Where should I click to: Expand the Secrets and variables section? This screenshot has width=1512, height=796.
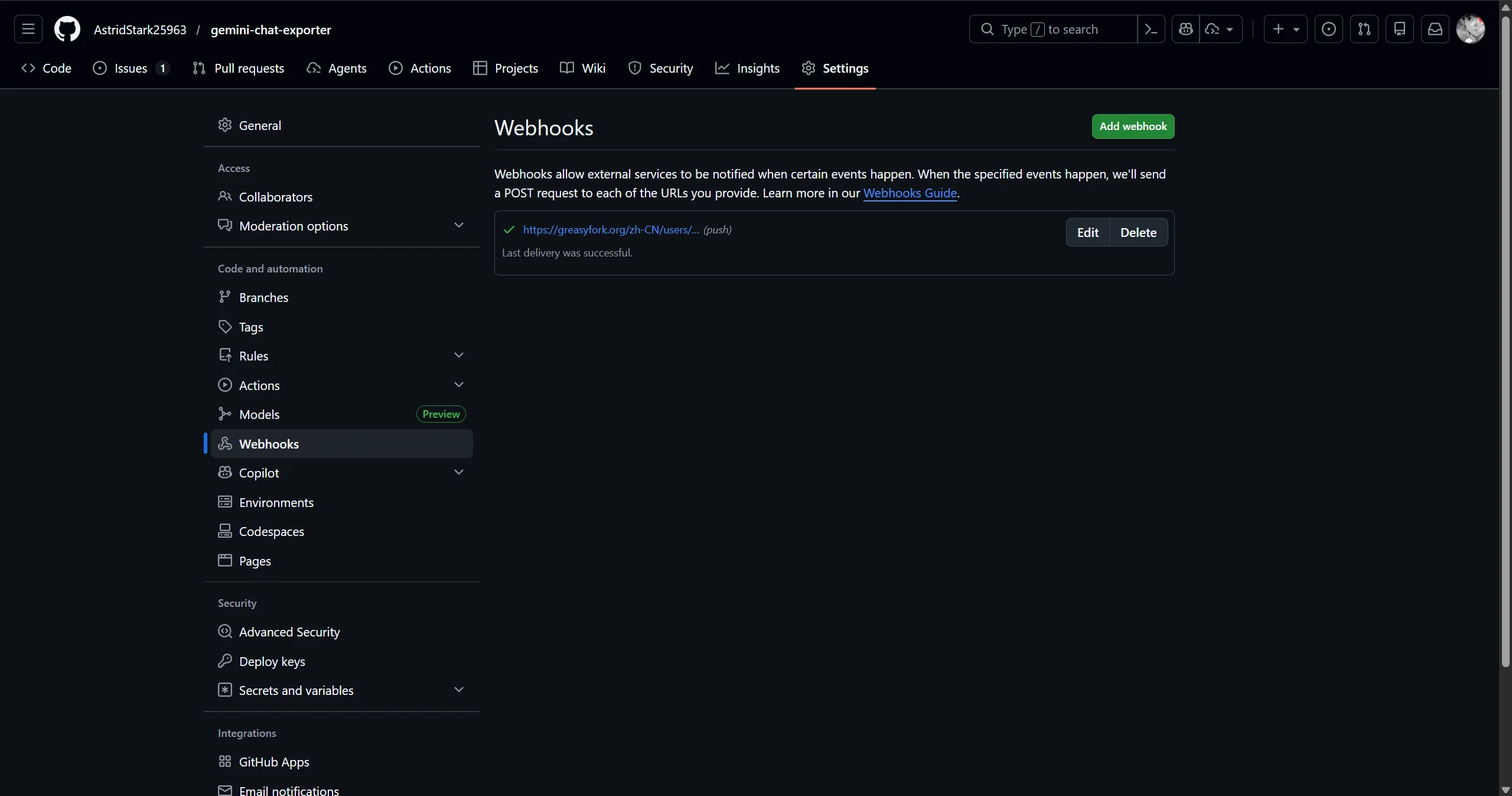[460, 690]
